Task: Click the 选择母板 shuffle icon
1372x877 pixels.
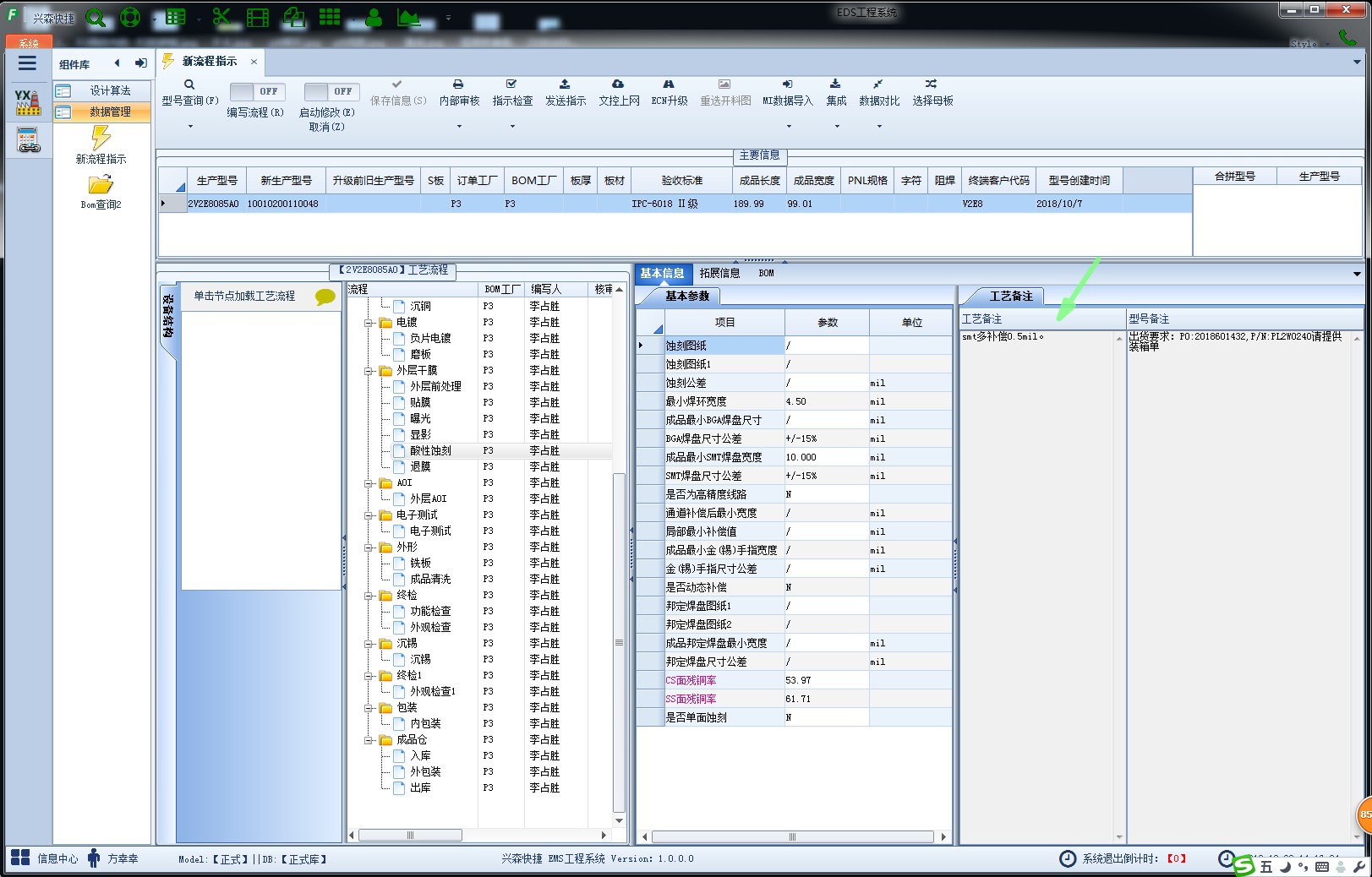Action: 931,84
